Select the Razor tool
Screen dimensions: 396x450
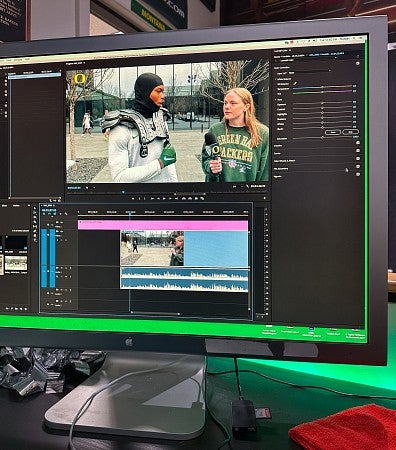[x=35, y=222]
